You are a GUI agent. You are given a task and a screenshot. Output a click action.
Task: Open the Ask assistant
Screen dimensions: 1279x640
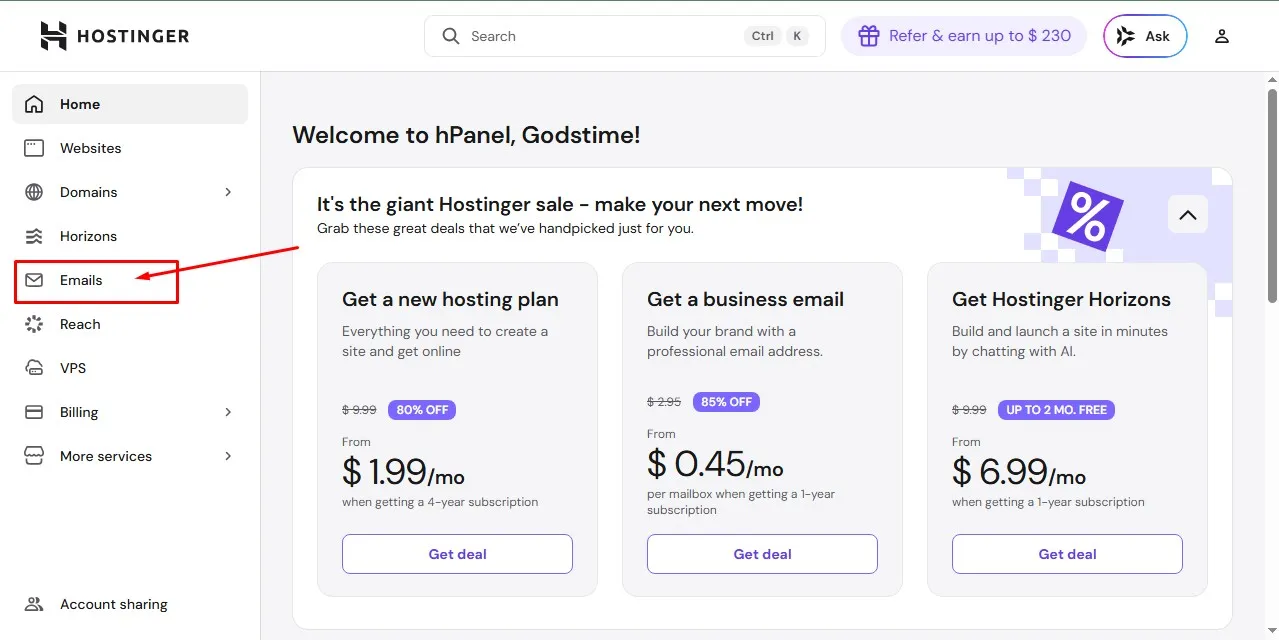(x=1144, y=35)
